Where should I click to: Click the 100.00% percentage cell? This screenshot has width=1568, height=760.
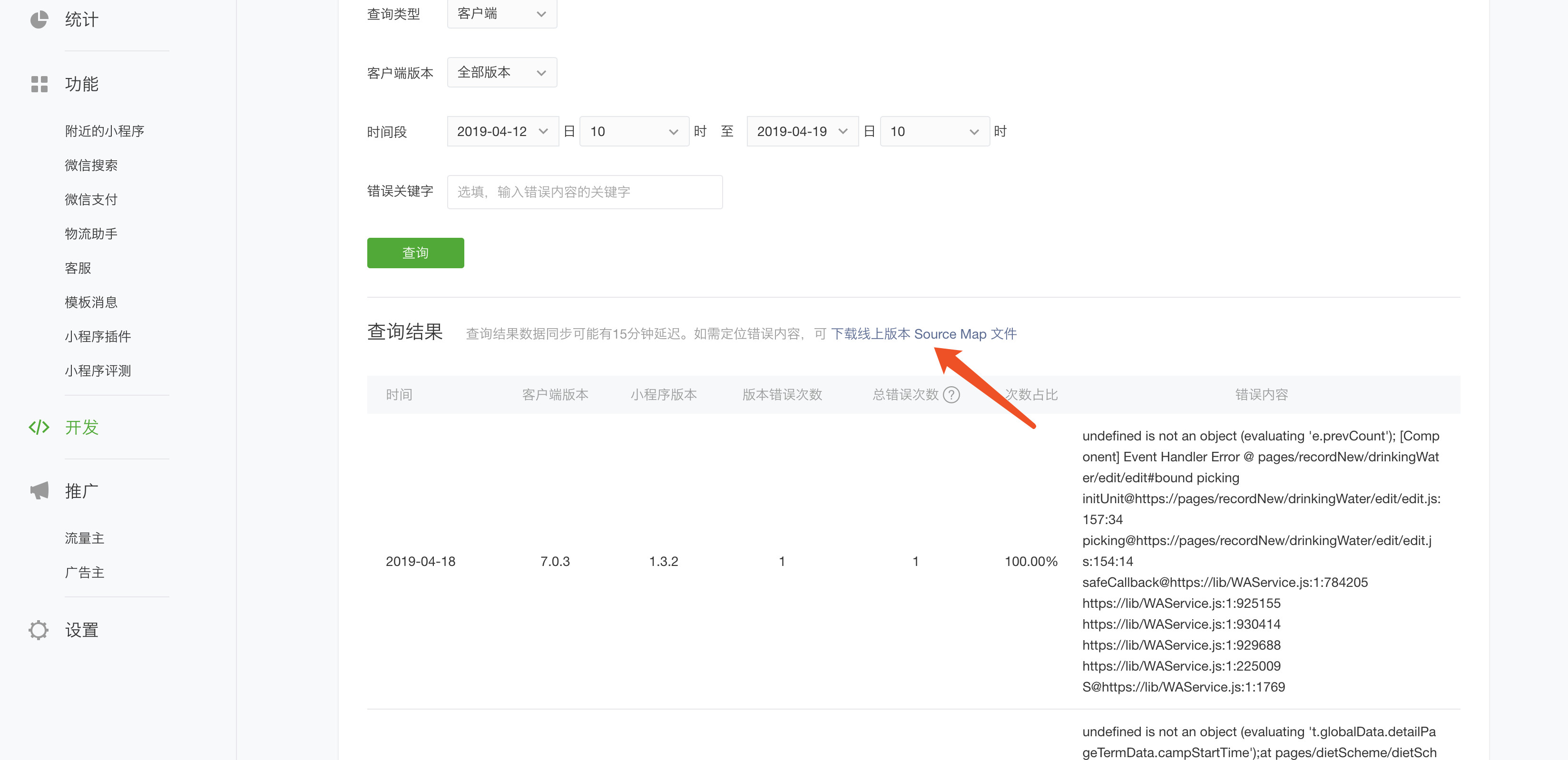pos(1031,562)
